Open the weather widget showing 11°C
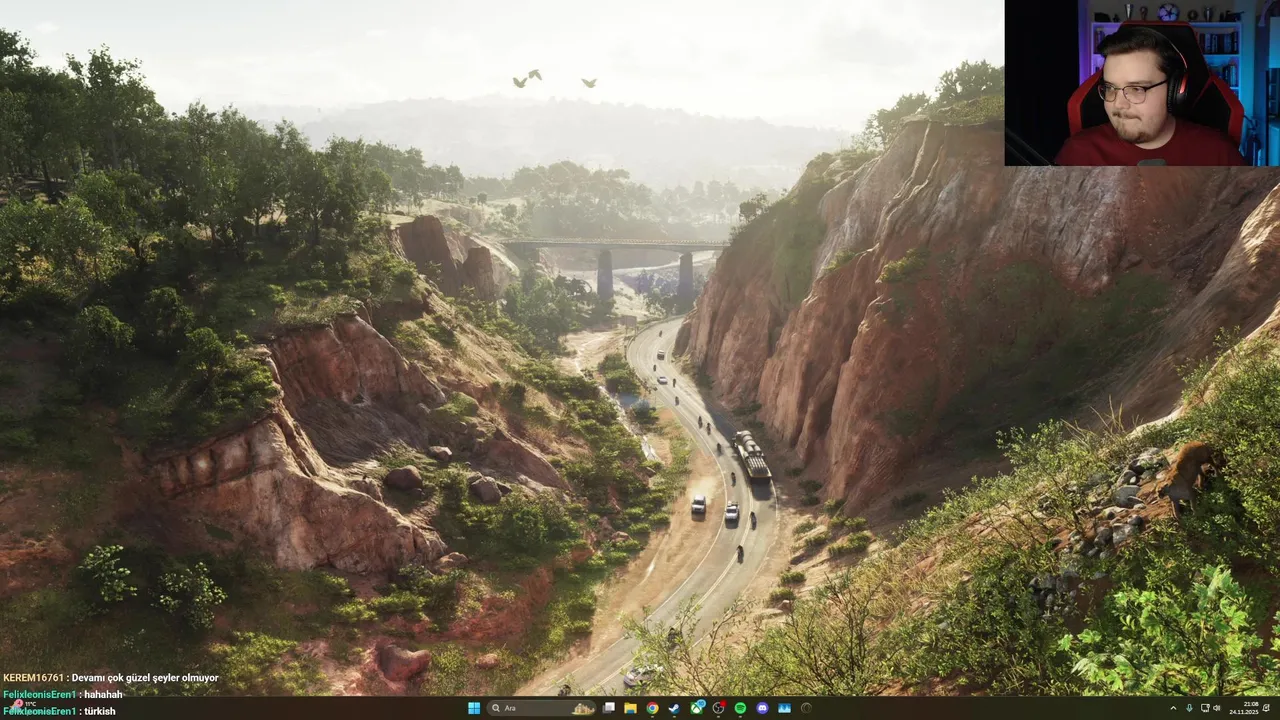Viewport: 1280px width, 720px height. click(24, 705)
